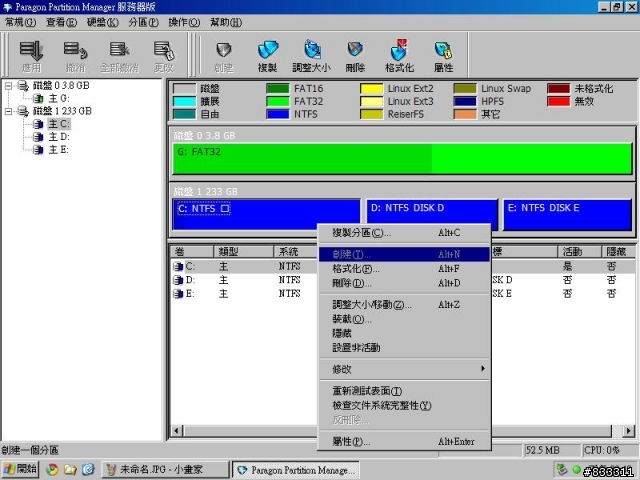Click the 全部撤消 (Undo all) toolbar icon
The height and width of the screenshot is (480, 640).
(120, 51)
